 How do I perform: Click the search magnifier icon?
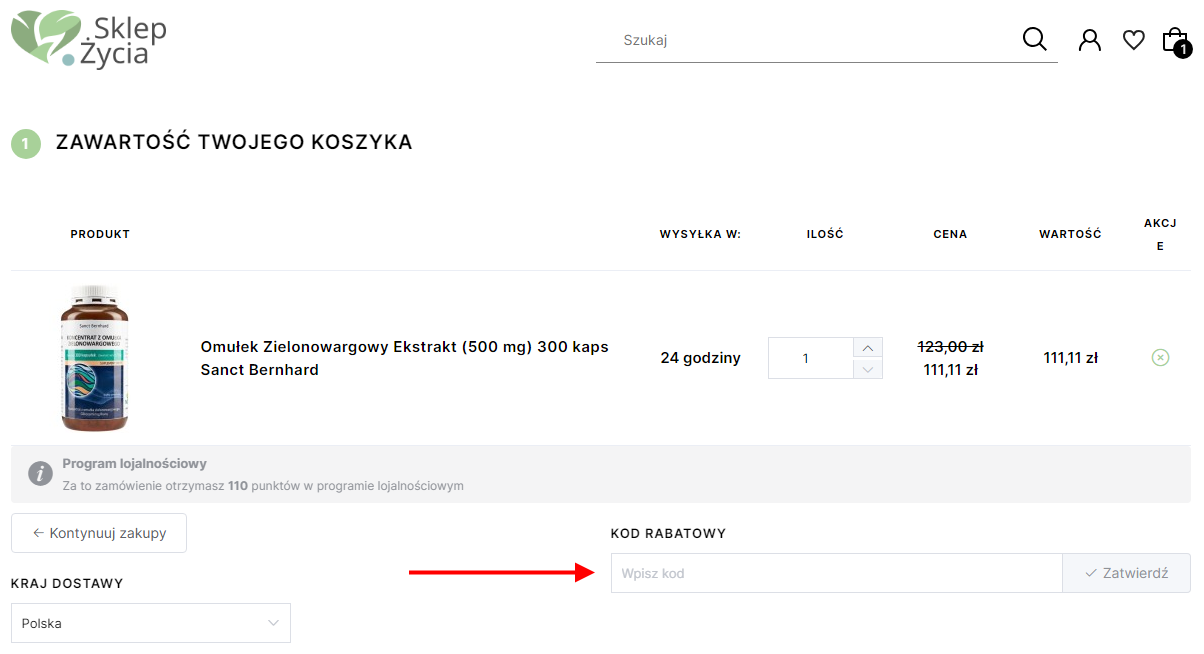tap(1035, 39)
